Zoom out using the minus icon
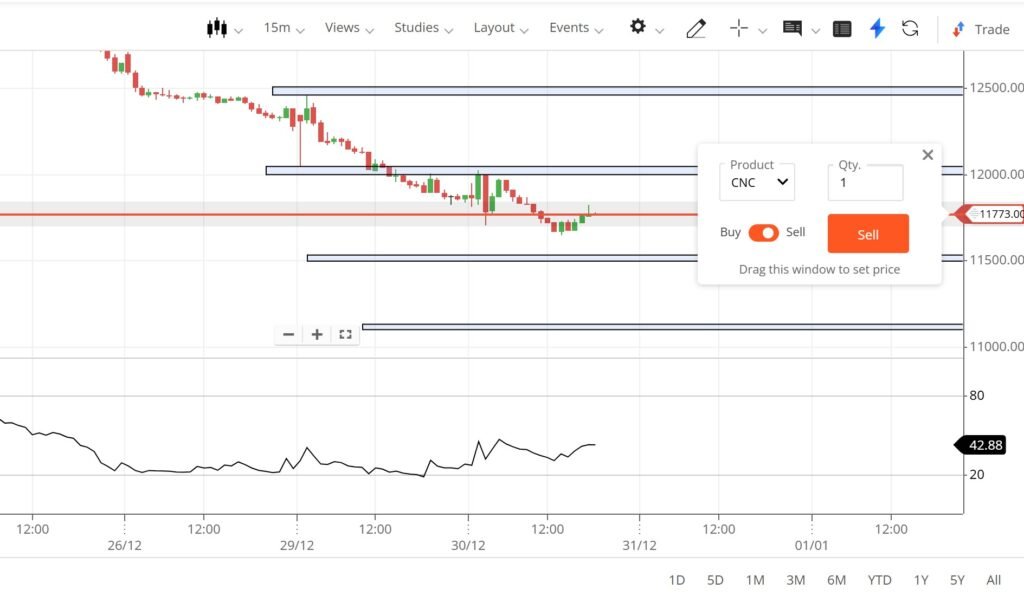The width and height of the screenshot is (1024, 596). [x=288, y=334]
